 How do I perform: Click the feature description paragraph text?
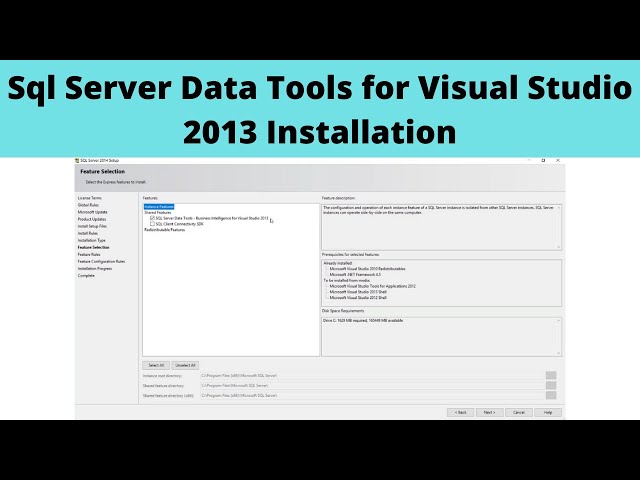438,210
